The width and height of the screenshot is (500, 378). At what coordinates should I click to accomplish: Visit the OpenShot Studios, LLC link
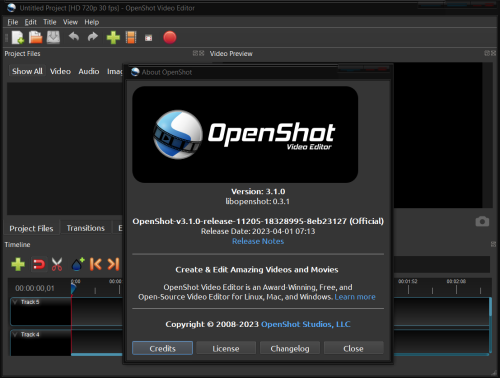(306, 324)
